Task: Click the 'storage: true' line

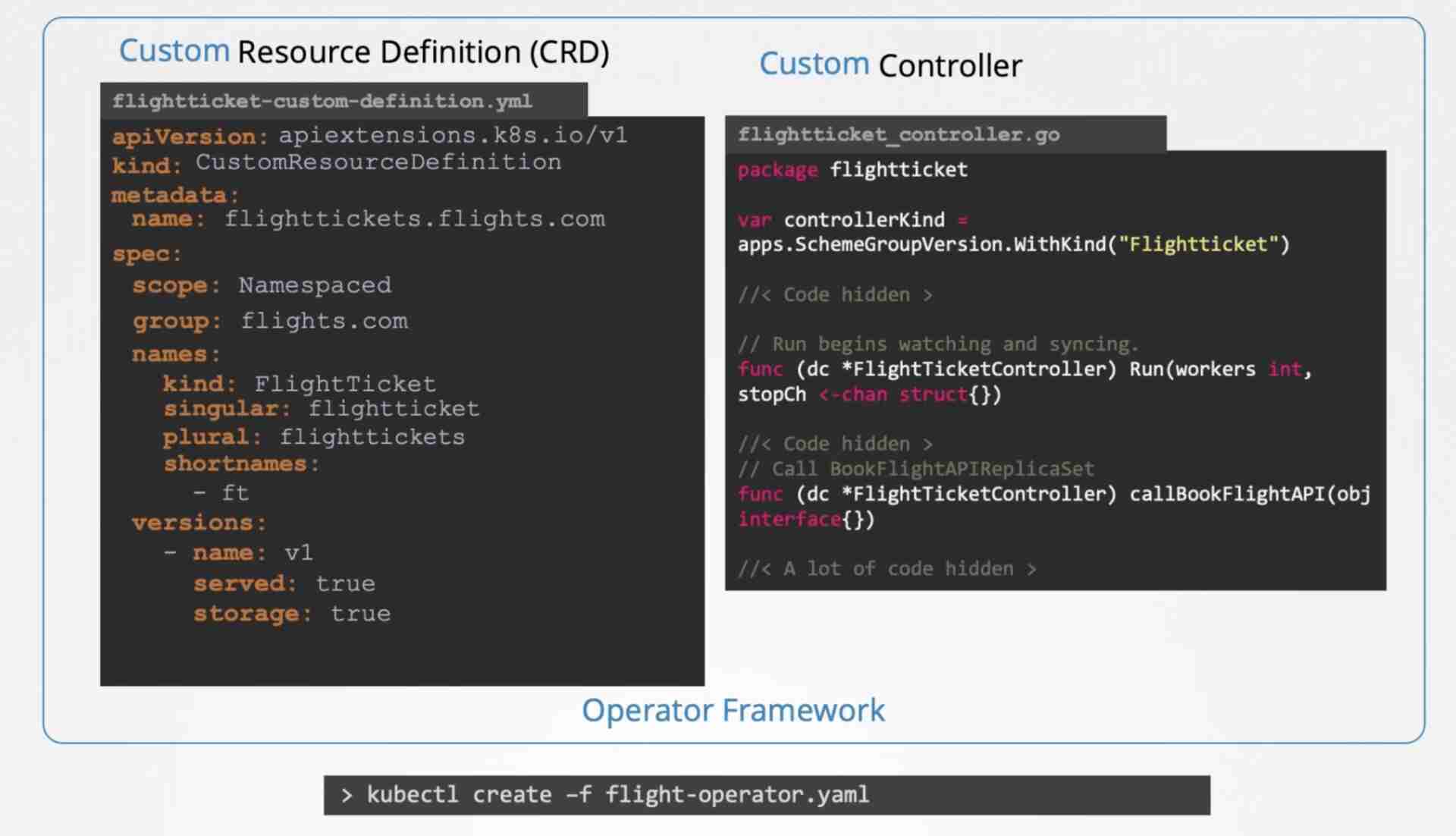Action: pyautogui.click(x=292, y=613)
